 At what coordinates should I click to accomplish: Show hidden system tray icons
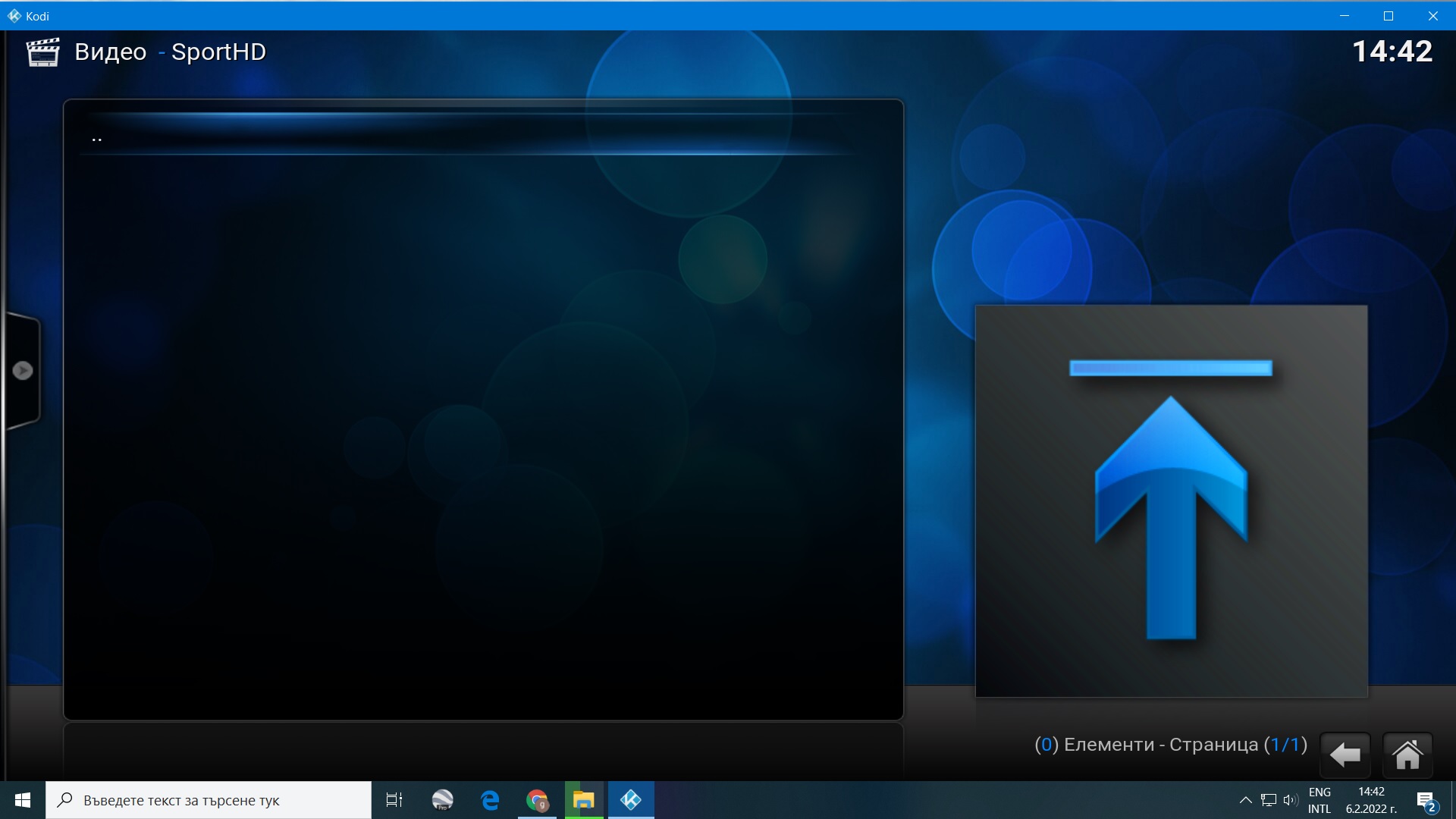tap(1245, 800)
